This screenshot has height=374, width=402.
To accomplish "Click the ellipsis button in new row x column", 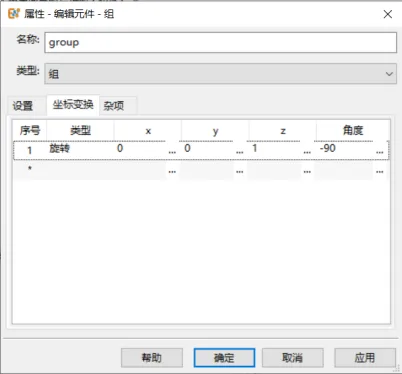I will coord(172,171).
